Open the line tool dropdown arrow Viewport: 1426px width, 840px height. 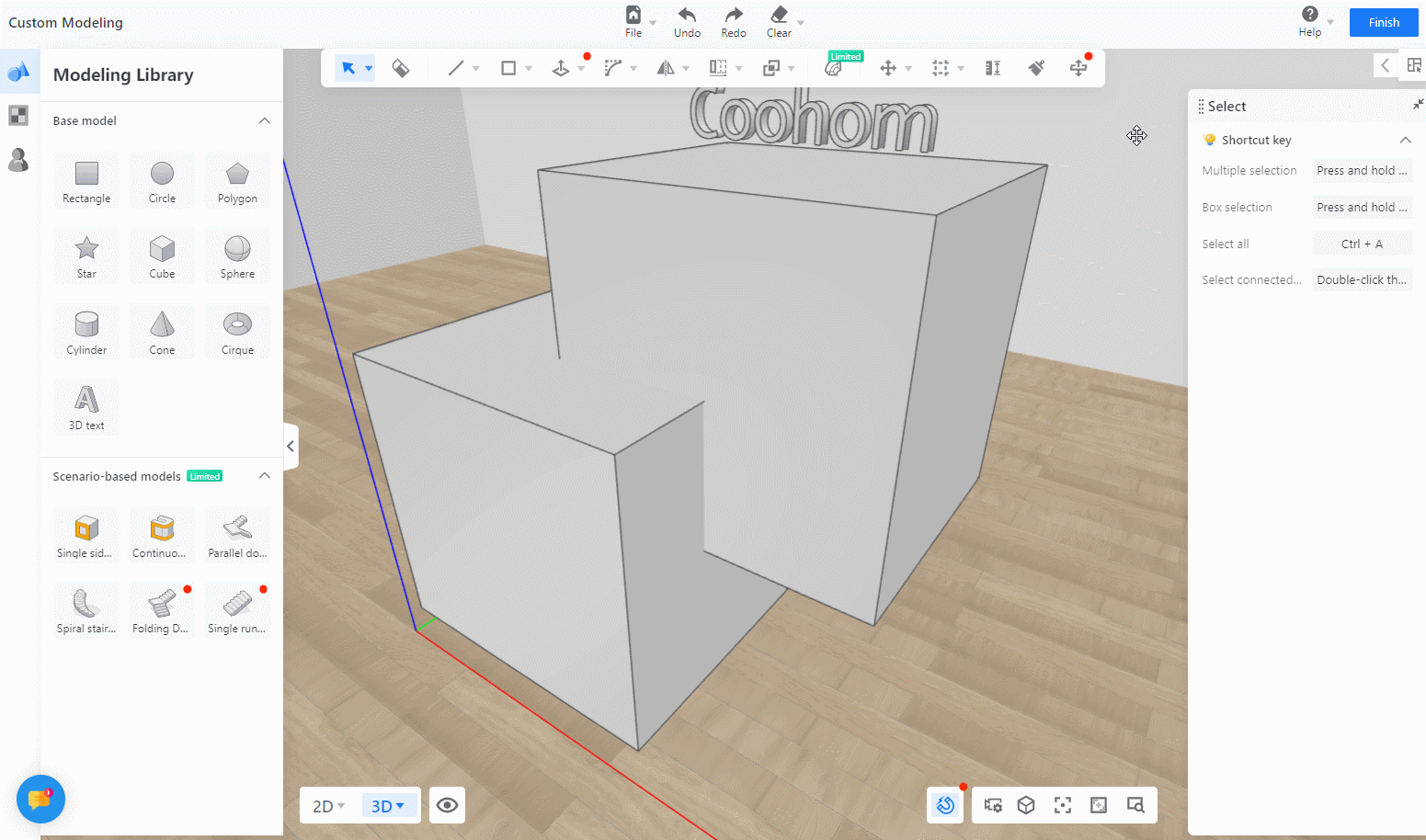click(475, 69)
